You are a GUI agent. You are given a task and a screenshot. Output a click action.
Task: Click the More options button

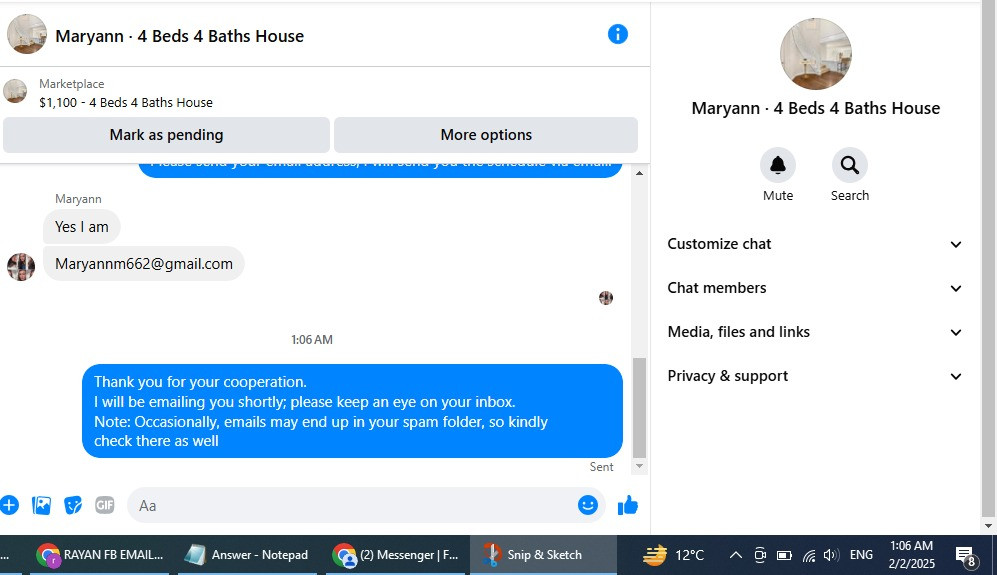(x=486, y=135)
